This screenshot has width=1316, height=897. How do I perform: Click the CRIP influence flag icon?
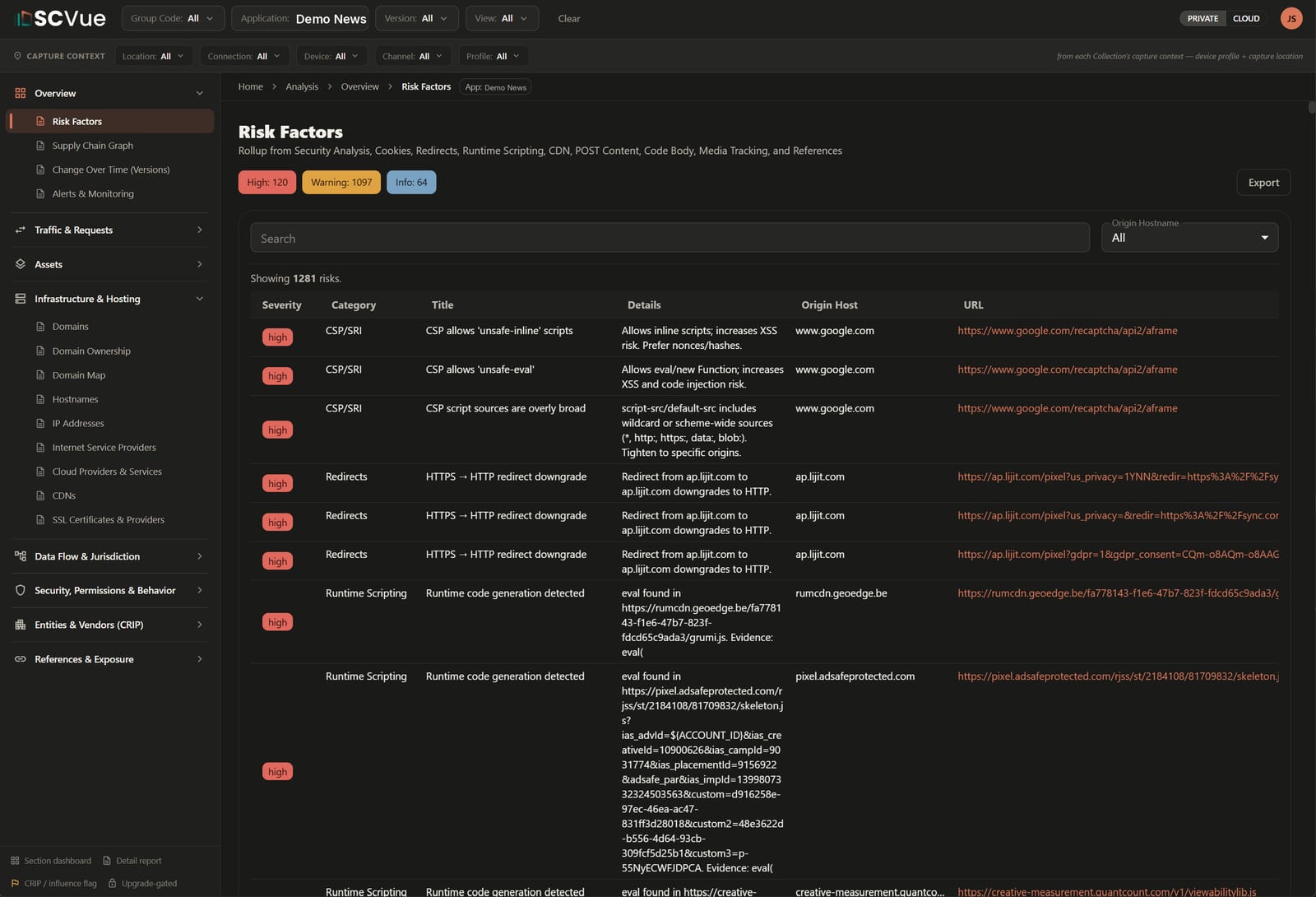tap(15, 883)
